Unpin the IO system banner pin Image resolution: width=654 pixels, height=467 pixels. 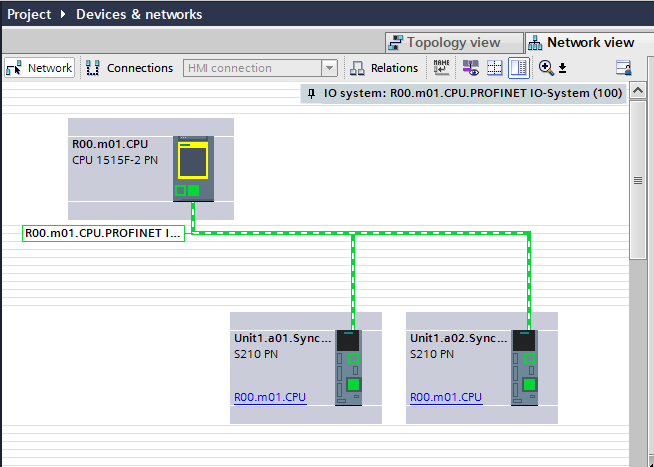[311, 93]
